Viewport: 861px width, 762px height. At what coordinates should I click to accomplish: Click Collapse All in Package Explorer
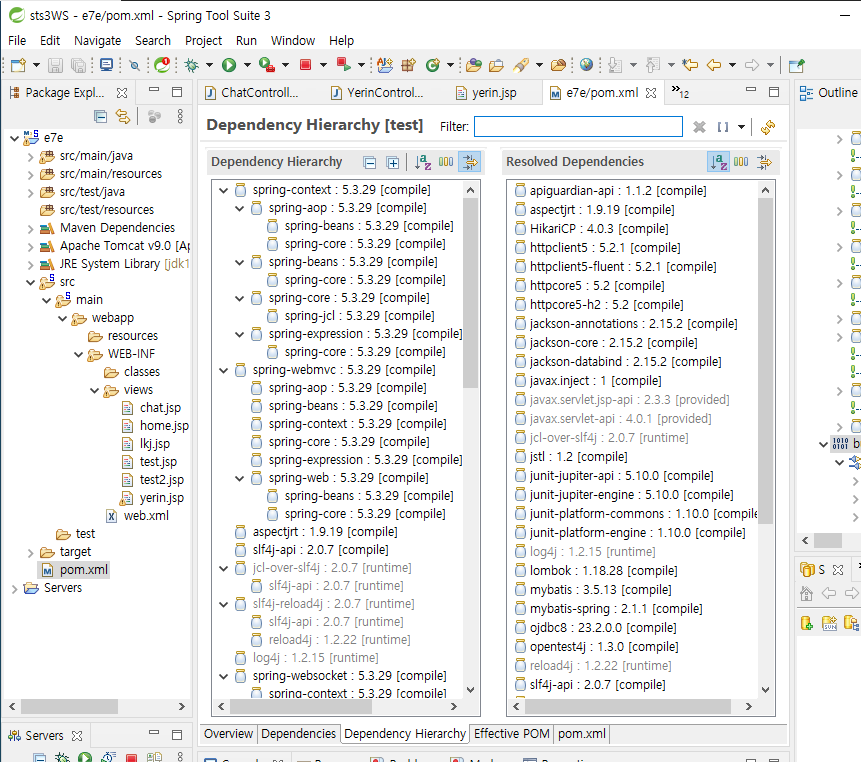click(x=100, y=116)
